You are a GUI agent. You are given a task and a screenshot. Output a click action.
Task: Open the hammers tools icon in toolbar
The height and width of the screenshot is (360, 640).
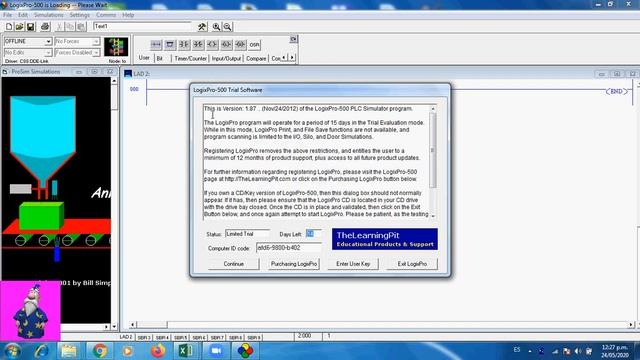pyautogui.click(x=202, y=27)
